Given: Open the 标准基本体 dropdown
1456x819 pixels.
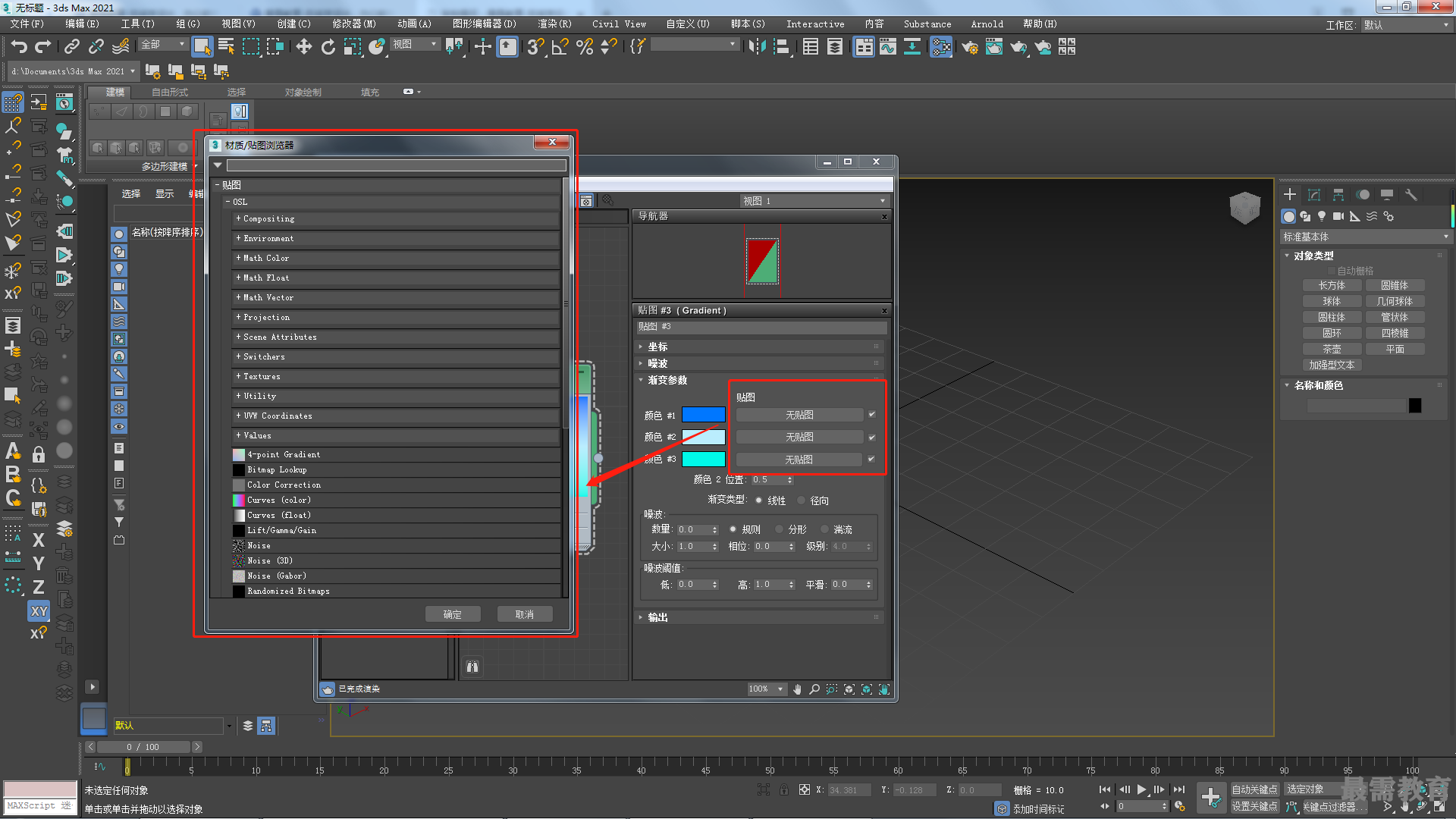Looking at the screenshot, I should (x=1365, y=237).
